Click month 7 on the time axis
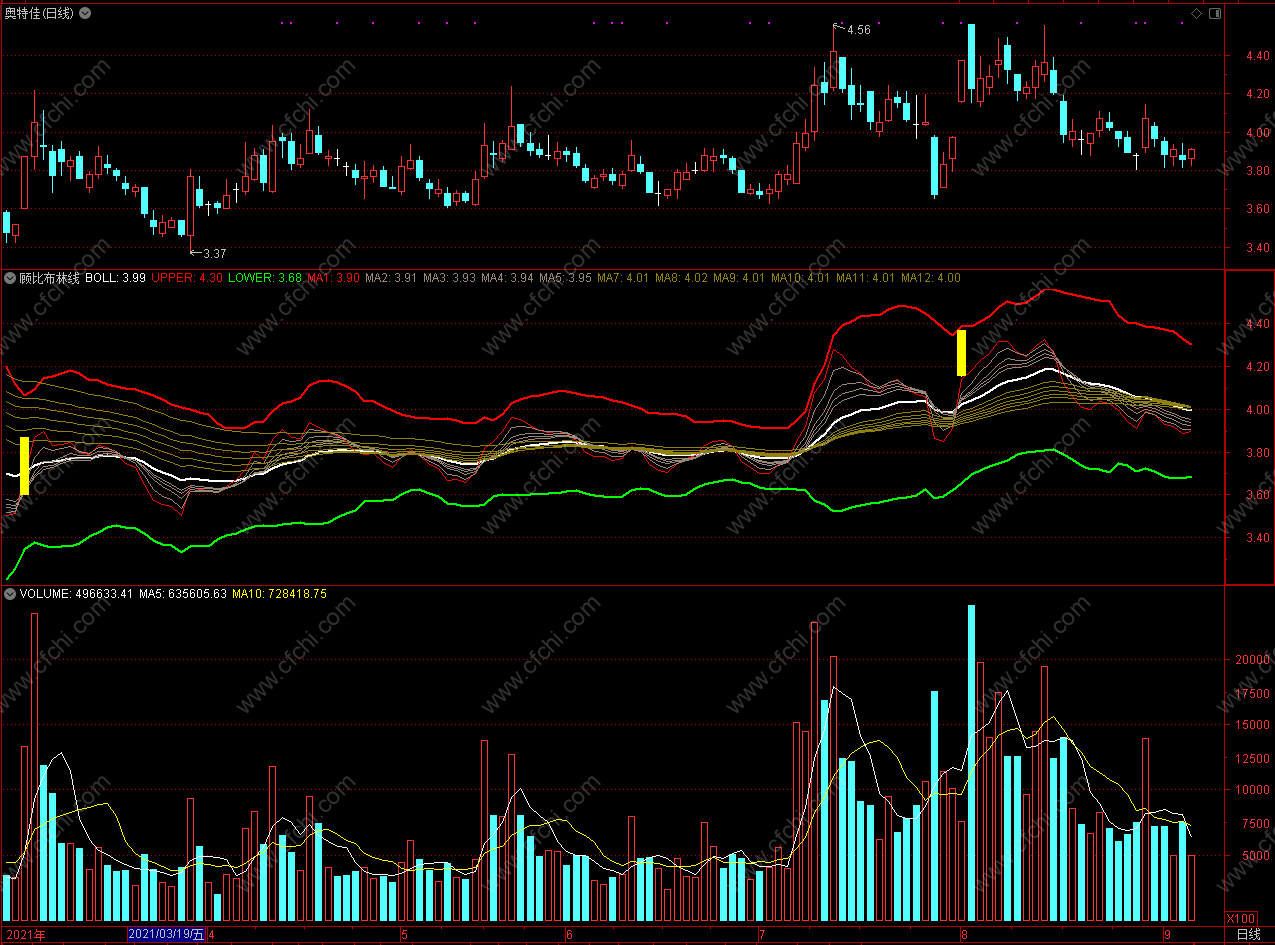The height and width of the screenshot is (945, 1275). pos(761,935)
